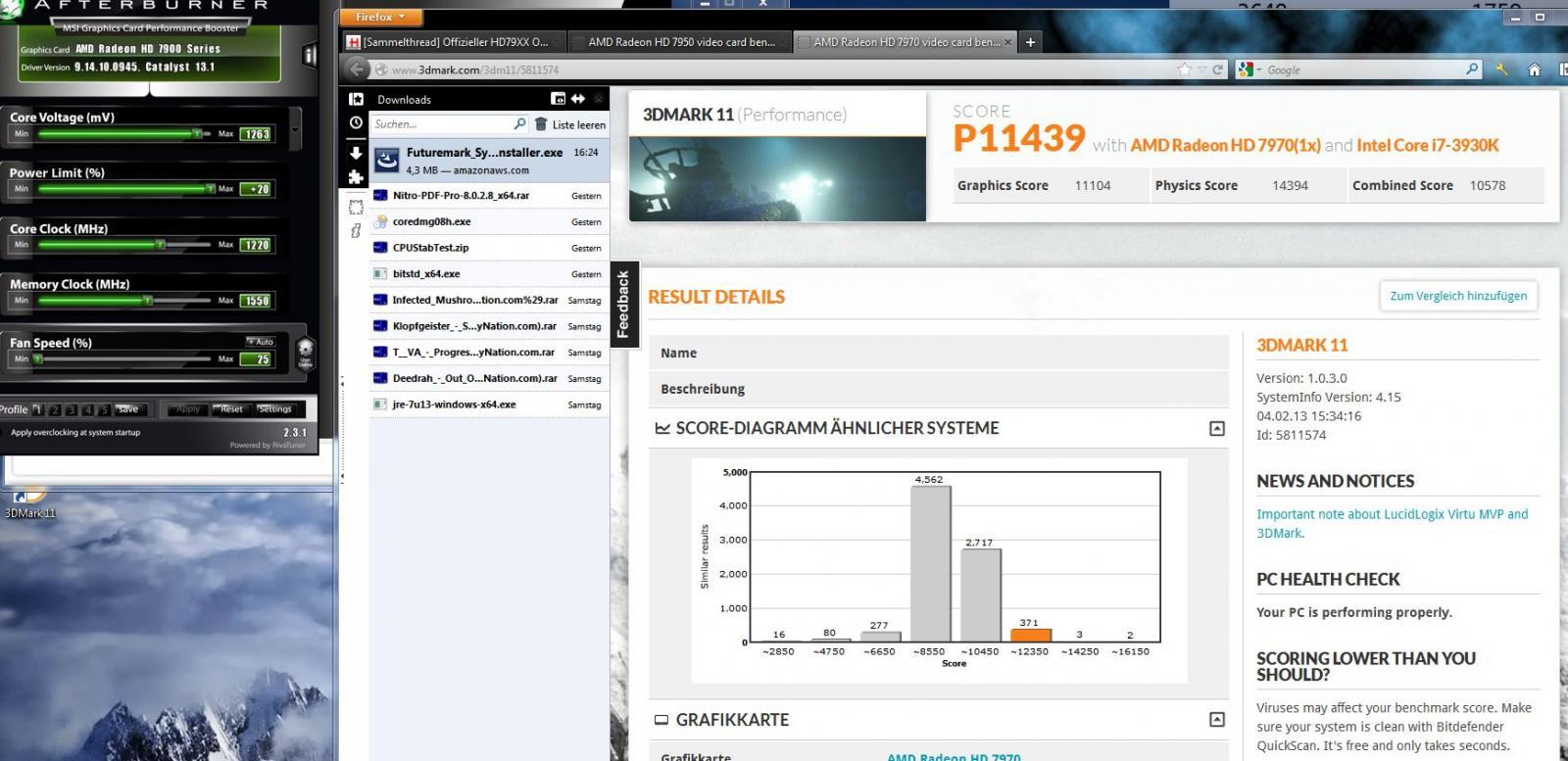This screenshot has width=1568, height=761.
Task: Click Futuremark installer download file icon
Action: click(387, 160)
